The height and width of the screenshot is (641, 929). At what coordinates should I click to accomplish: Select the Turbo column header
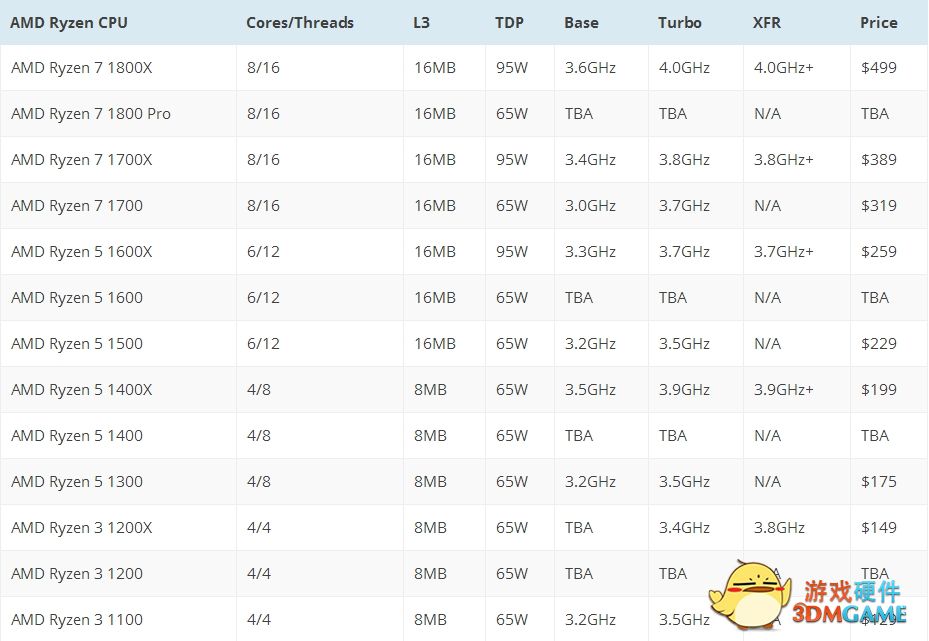click(x=680, y=22)
